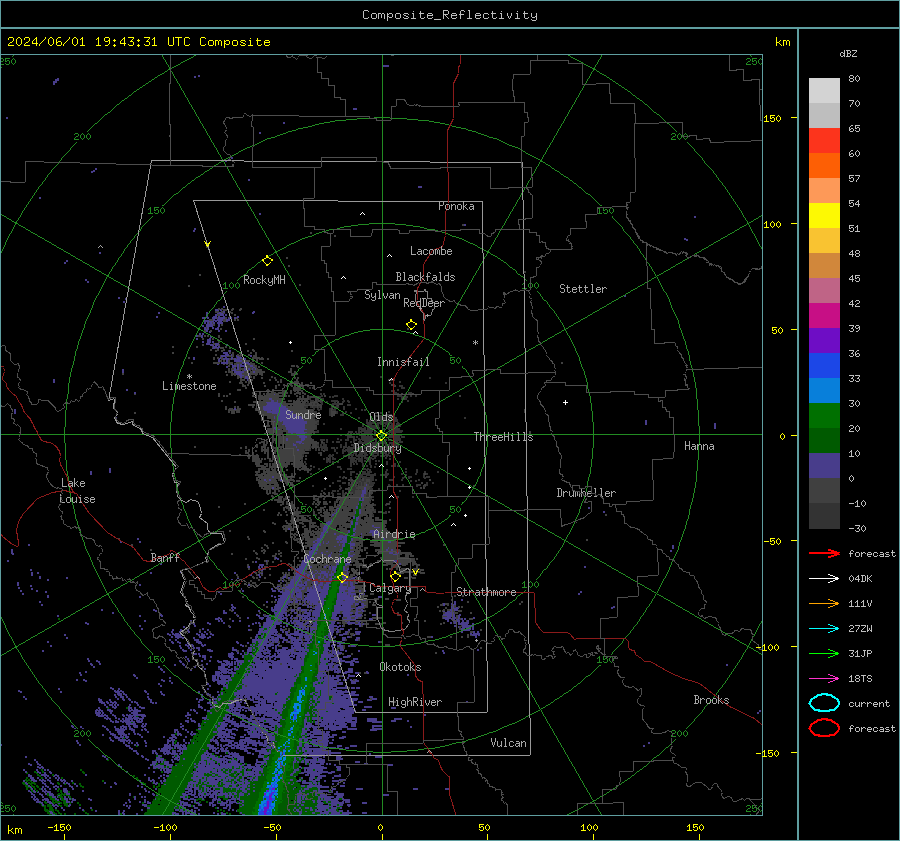Select the yellow 51-54 dBZ swatch
Image resolution: width=900 pixels, height=841 pixels.
coord(824,216)
